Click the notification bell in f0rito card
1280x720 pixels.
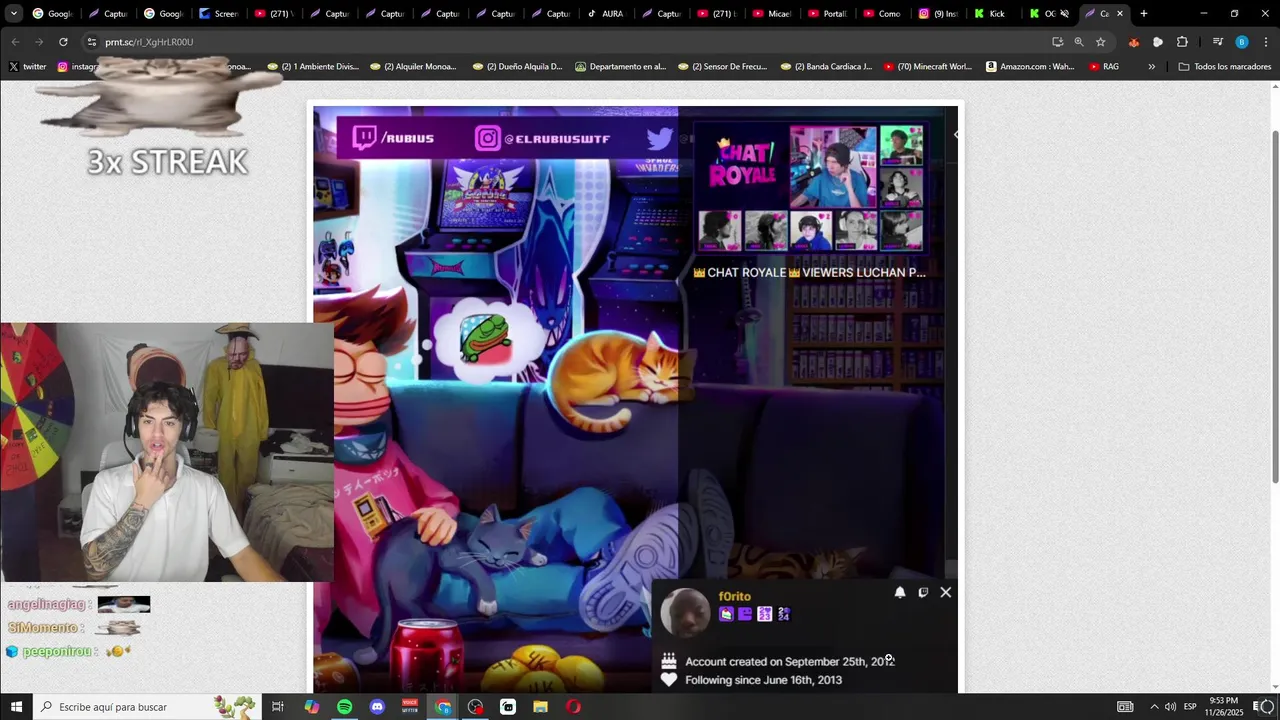point(900,592)
